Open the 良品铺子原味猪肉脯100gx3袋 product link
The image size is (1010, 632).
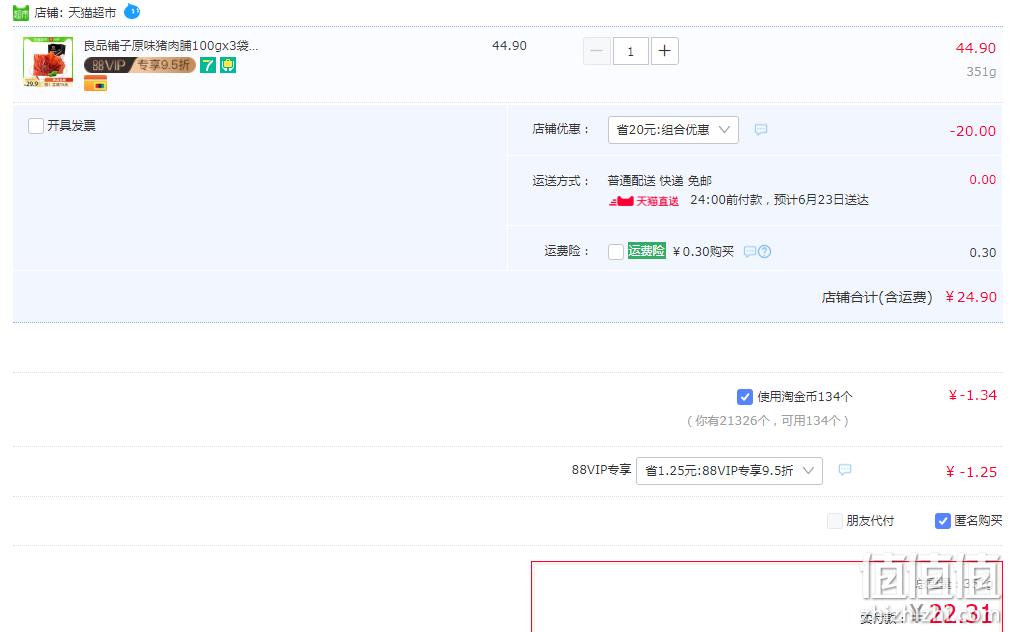[x=171, y=46]
